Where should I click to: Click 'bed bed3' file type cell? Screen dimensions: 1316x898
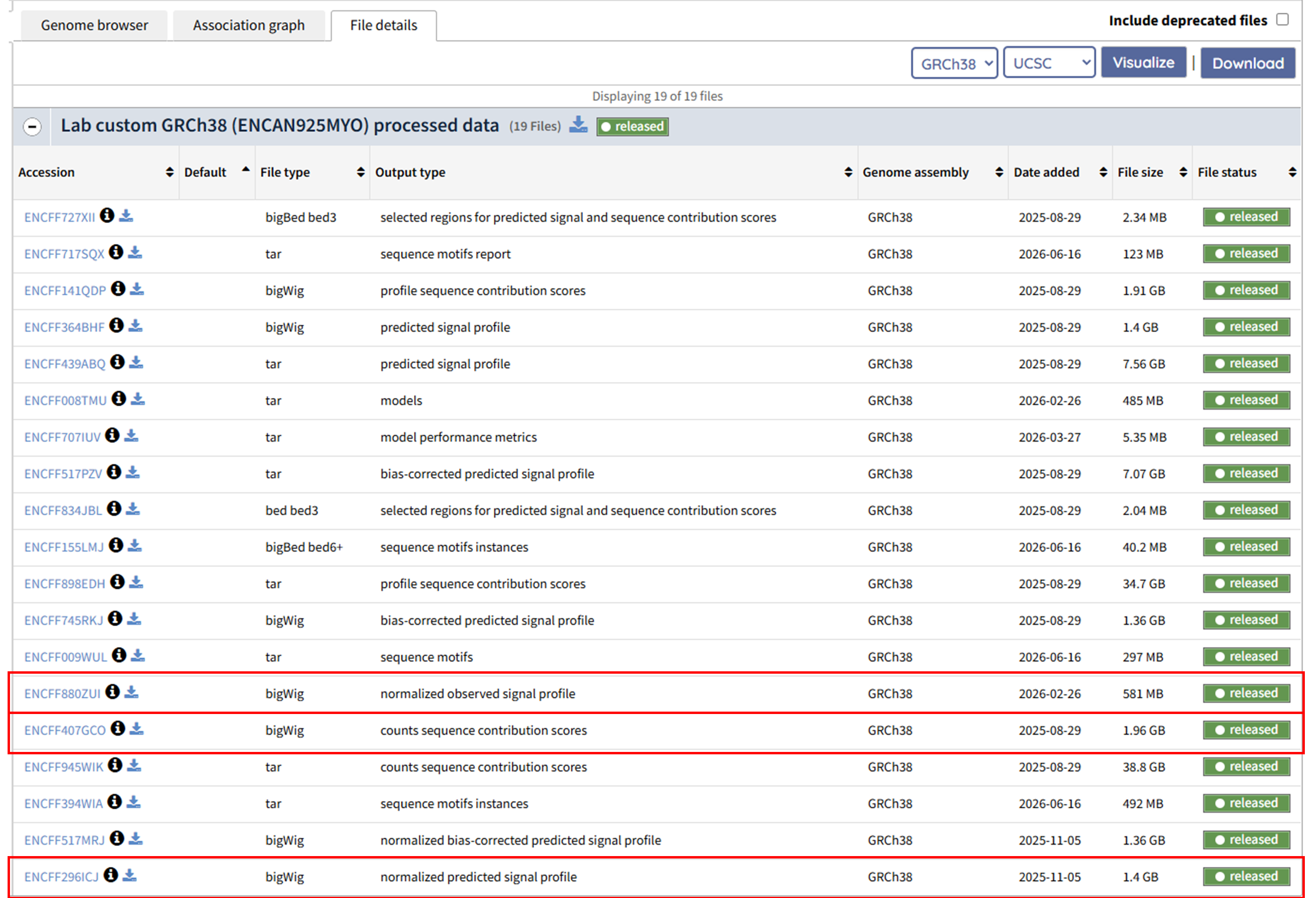click(292, 510)
